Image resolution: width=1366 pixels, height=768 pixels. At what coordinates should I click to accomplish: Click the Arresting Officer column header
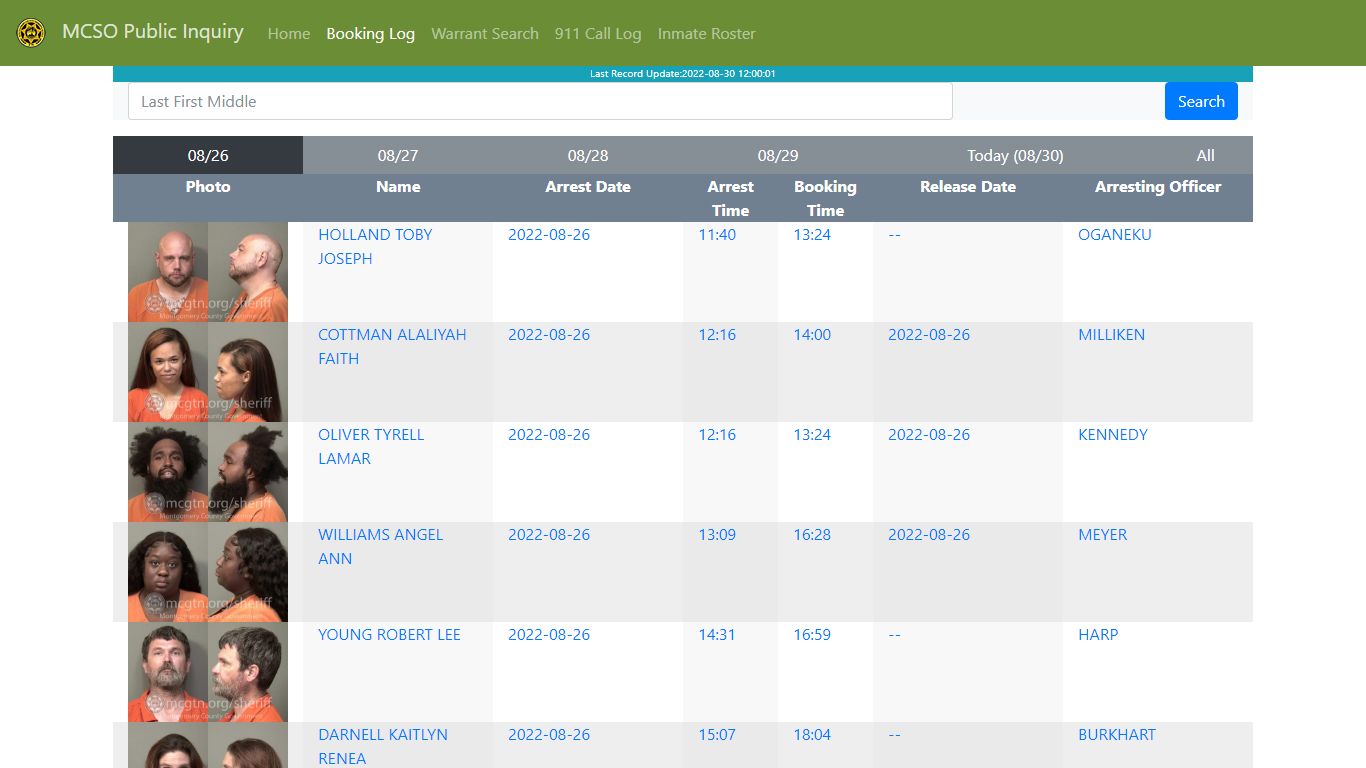(x=1158, y=186)
